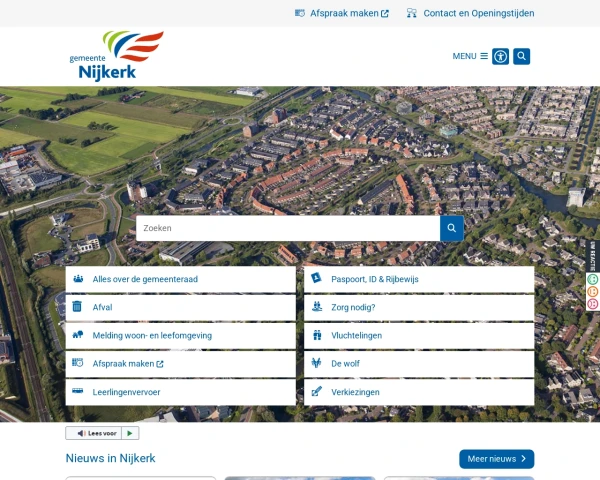Open the De wolf tile
Image resolution: width=600 pixels, height=480 pixels.
(419, 364)
